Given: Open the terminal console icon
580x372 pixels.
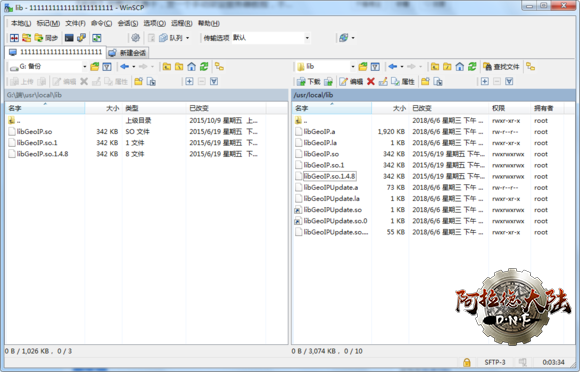Looking at the screenshot, I should [69, 38].
